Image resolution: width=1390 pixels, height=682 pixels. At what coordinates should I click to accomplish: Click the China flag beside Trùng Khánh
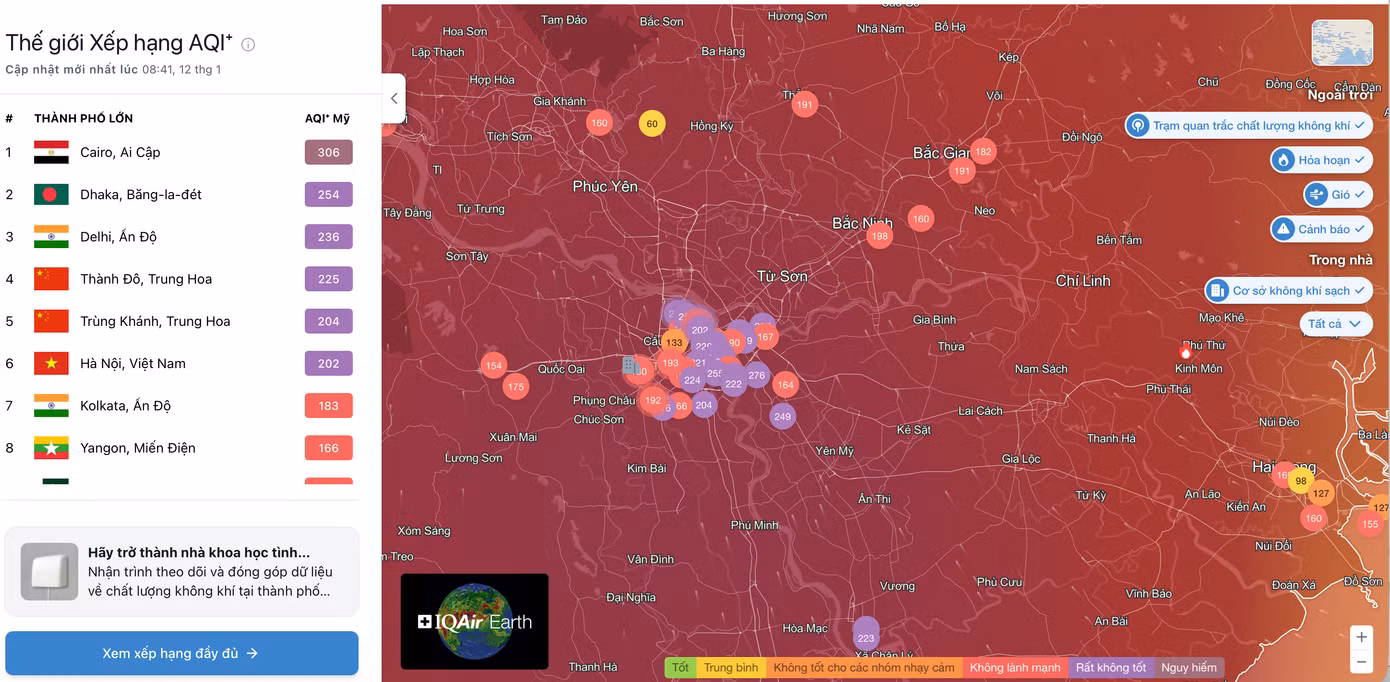point(51,321)
